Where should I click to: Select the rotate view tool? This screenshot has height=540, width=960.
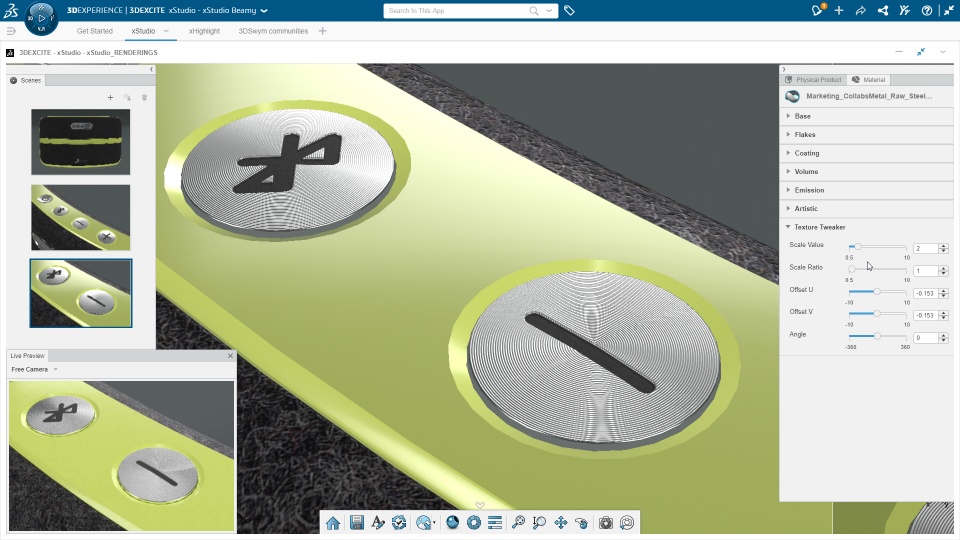point(582,522)
